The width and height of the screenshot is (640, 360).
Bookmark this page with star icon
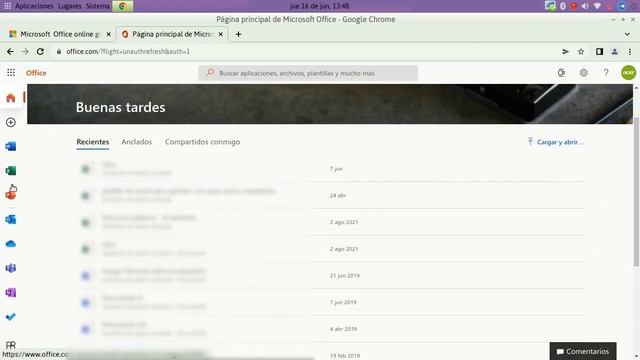point(581,51)
